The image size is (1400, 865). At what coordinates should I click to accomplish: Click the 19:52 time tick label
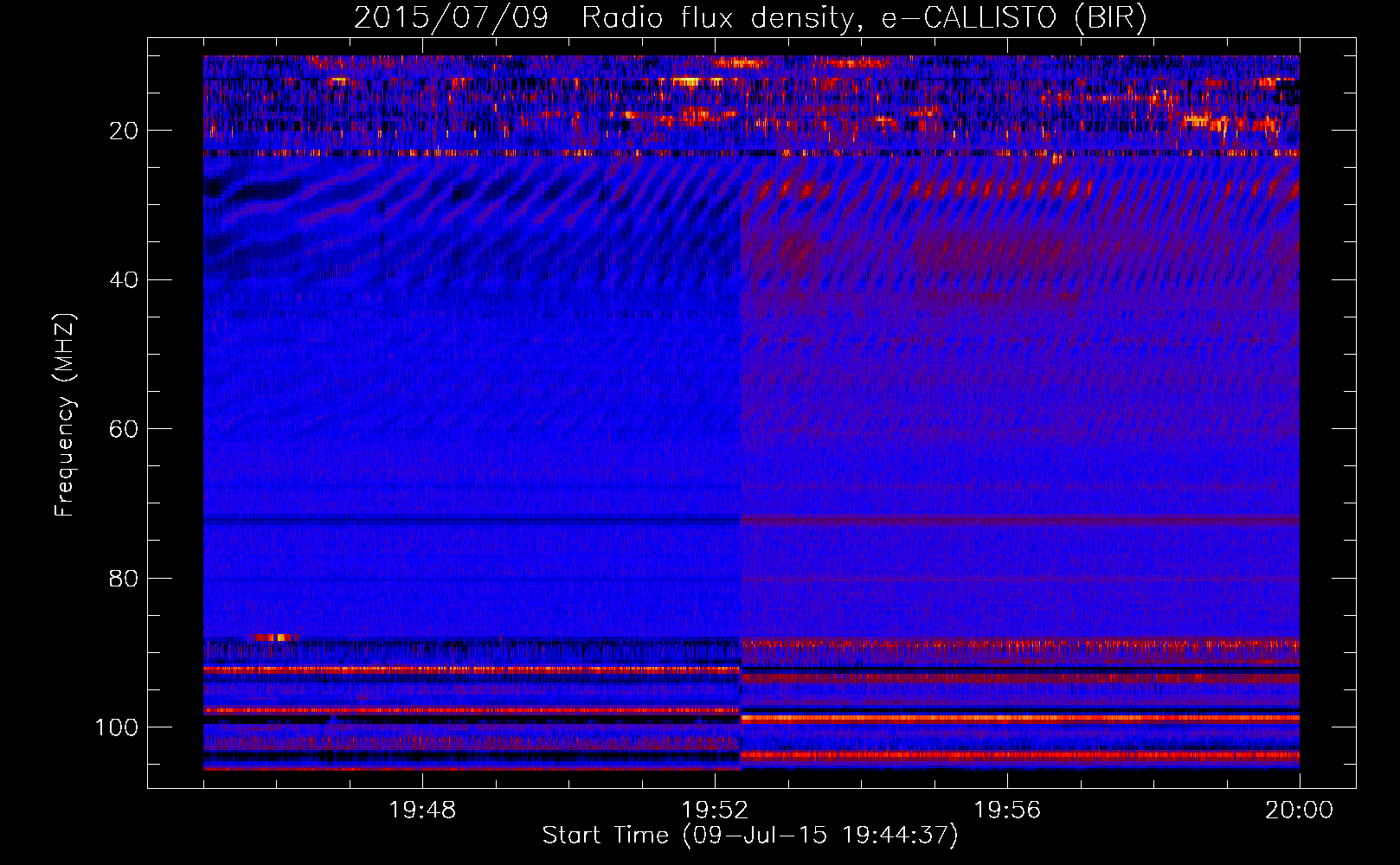click(715, 811)
